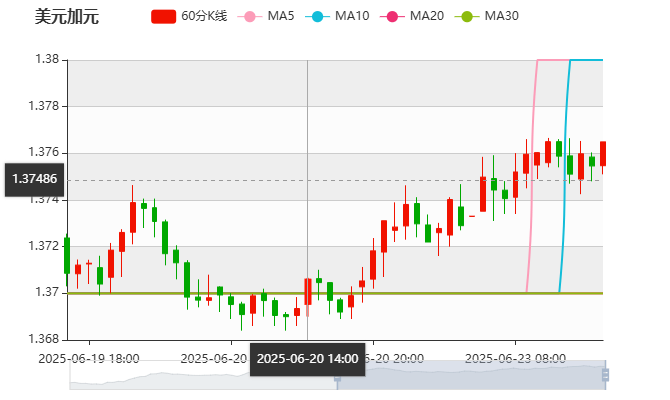The width and height of the screenshot is (670, 400).
Task: Click the 1.376 y-axis label
Action: click(44, 152)
